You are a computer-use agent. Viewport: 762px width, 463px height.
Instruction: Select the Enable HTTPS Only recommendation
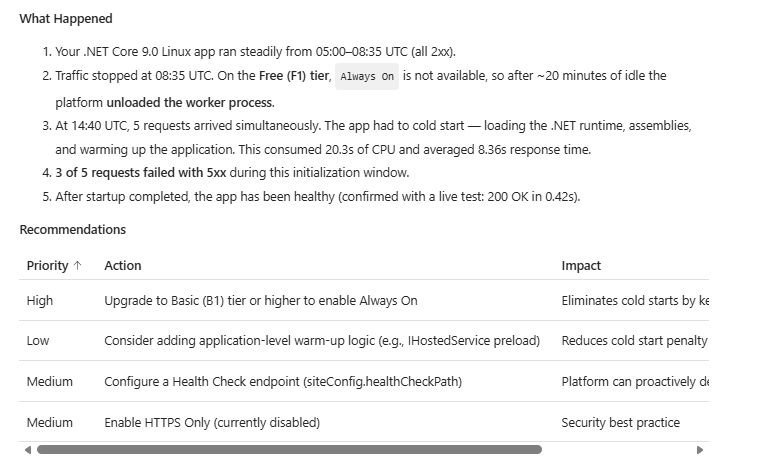pos(212,423)
